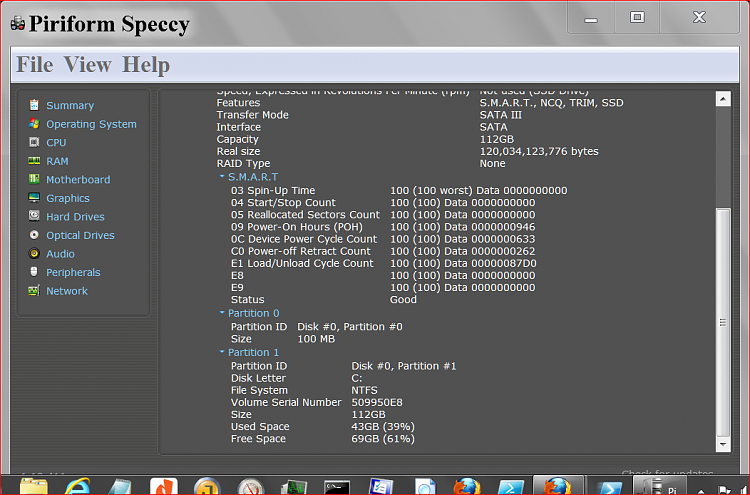Select the Hard Drives section
This screenshot has width=750, height=495.
(x=75, y=217)
